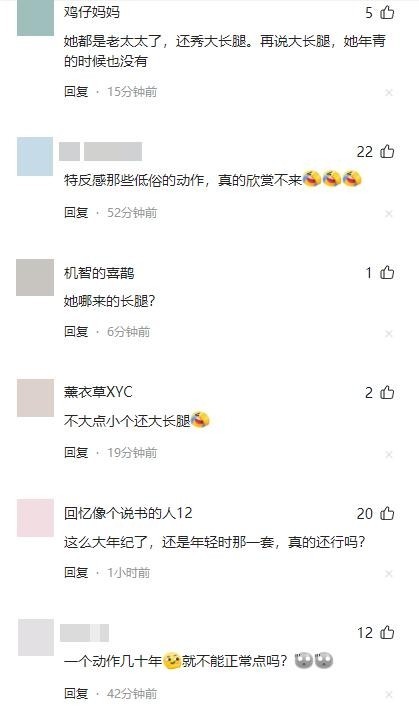This screenshot has width=419, height=723.
Task: Dismiss the 1小时前 comment with the X
Action: (x=389, y=574)
